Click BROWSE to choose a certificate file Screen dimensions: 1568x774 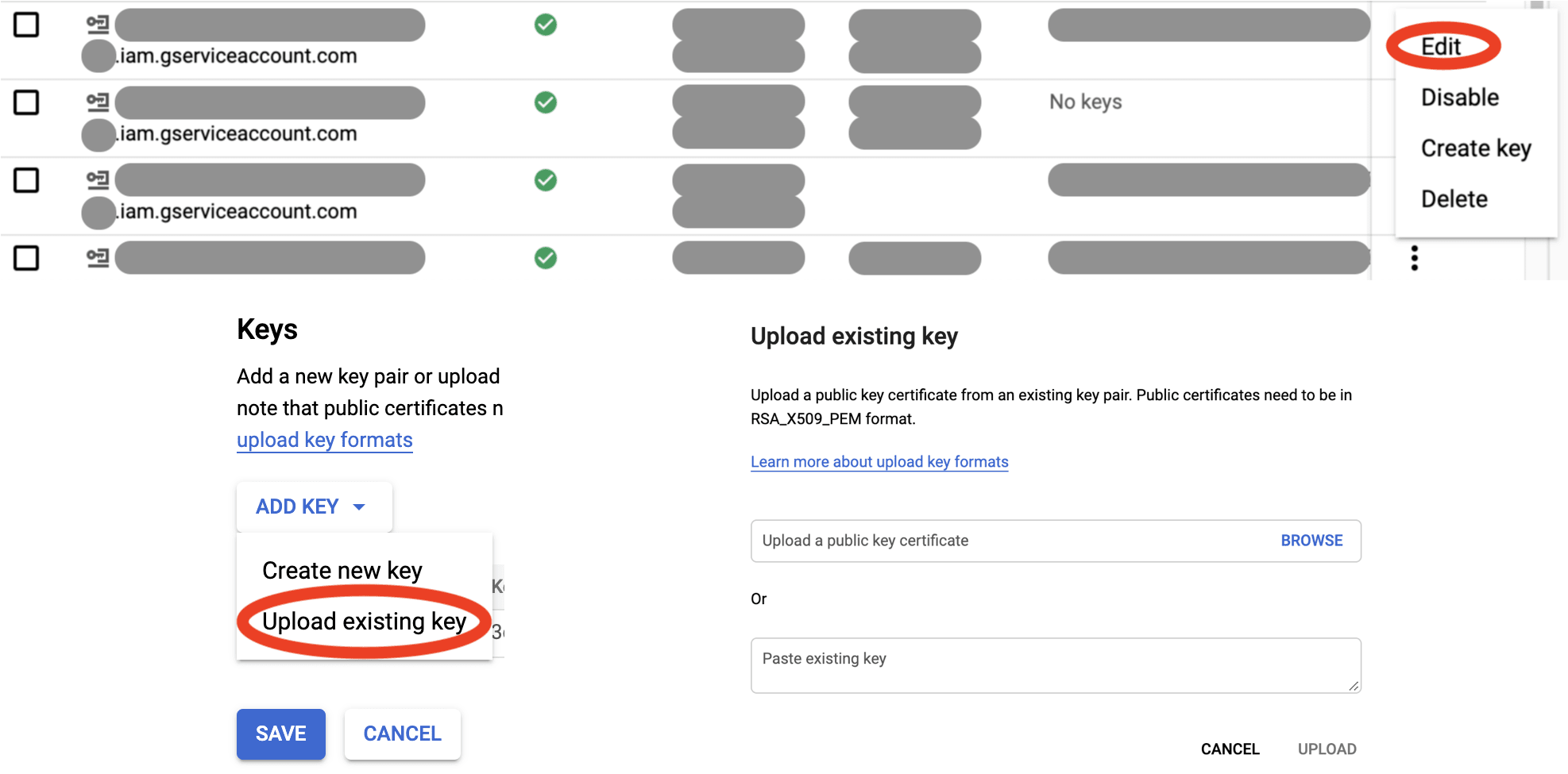[x=1311, y=541]
